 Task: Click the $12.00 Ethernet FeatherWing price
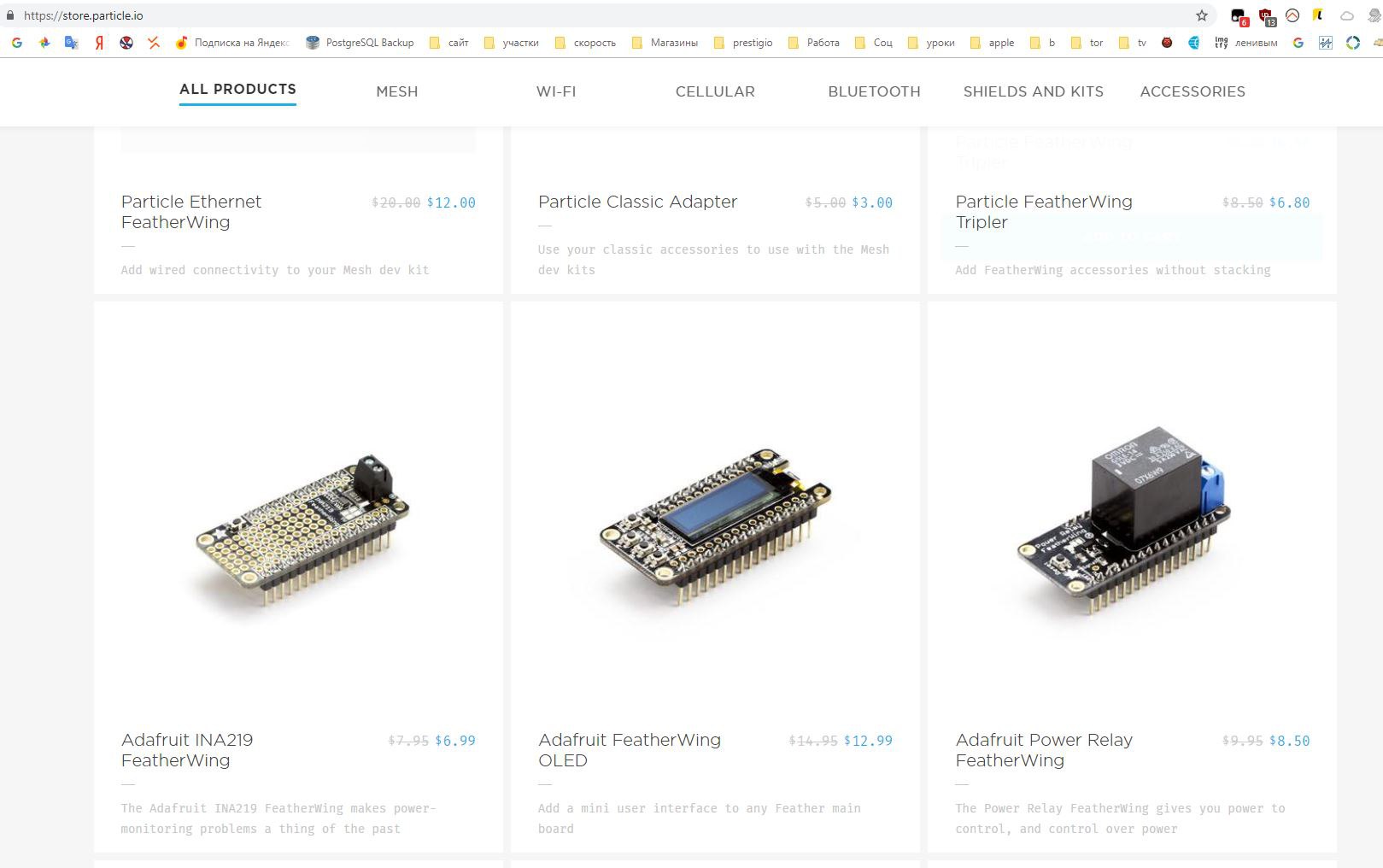click(451, 202)
